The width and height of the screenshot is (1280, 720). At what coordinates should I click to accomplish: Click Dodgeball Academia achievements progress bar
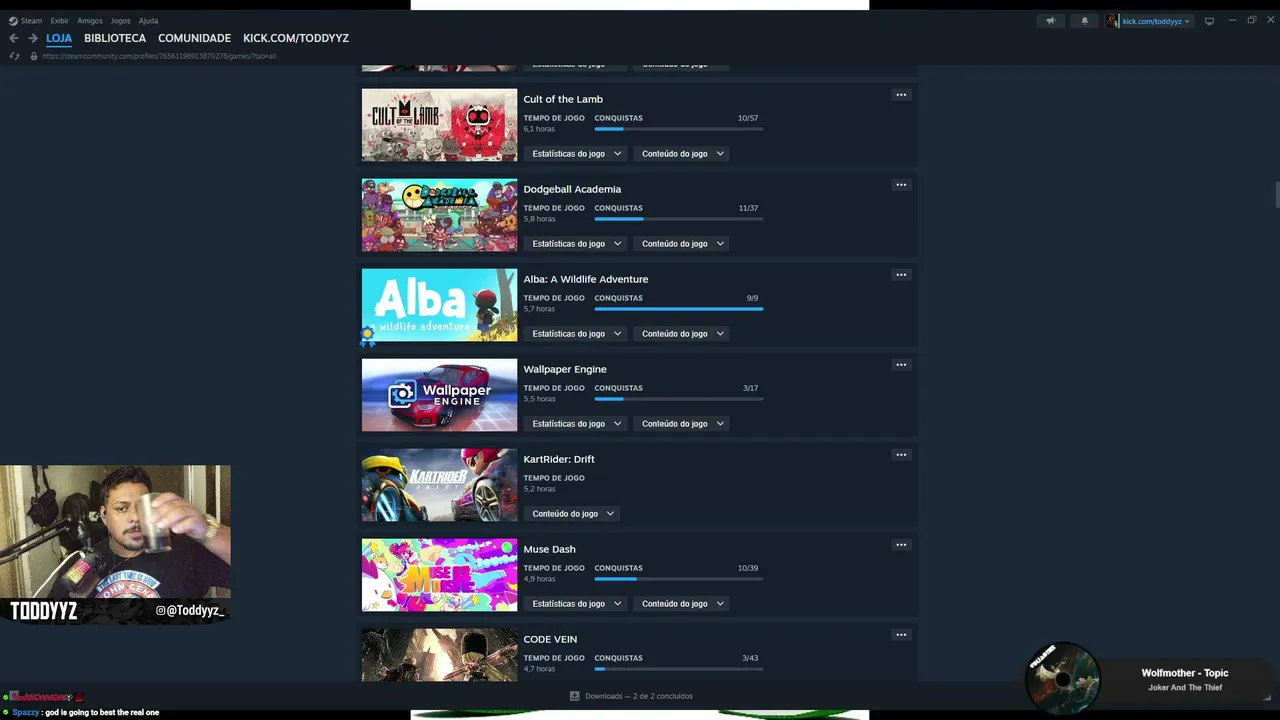click(679, 219)
